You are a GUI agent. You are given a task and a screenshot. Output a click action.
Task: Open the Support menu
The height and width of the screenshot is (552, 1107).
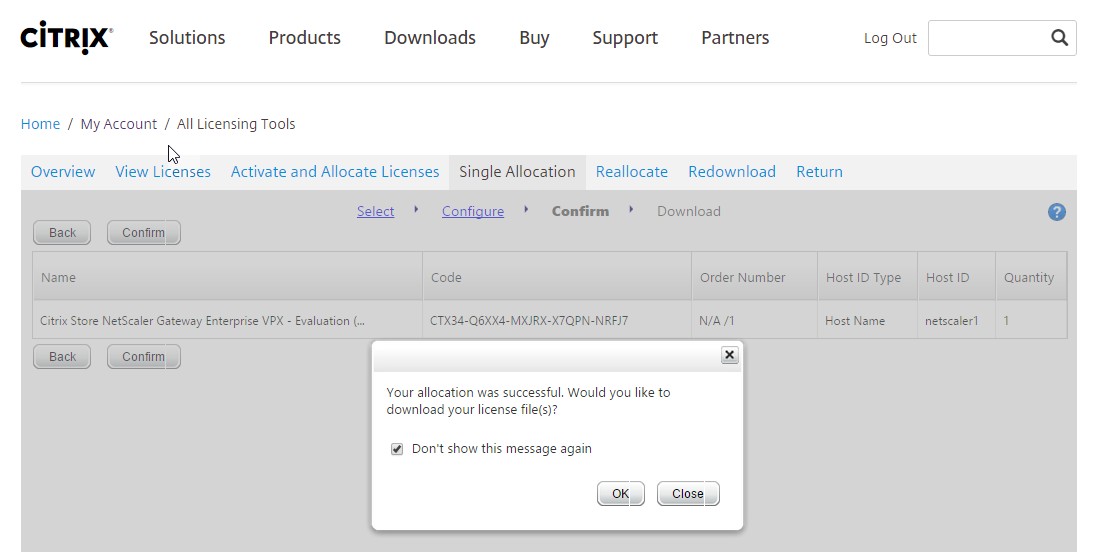click(624, 38)
